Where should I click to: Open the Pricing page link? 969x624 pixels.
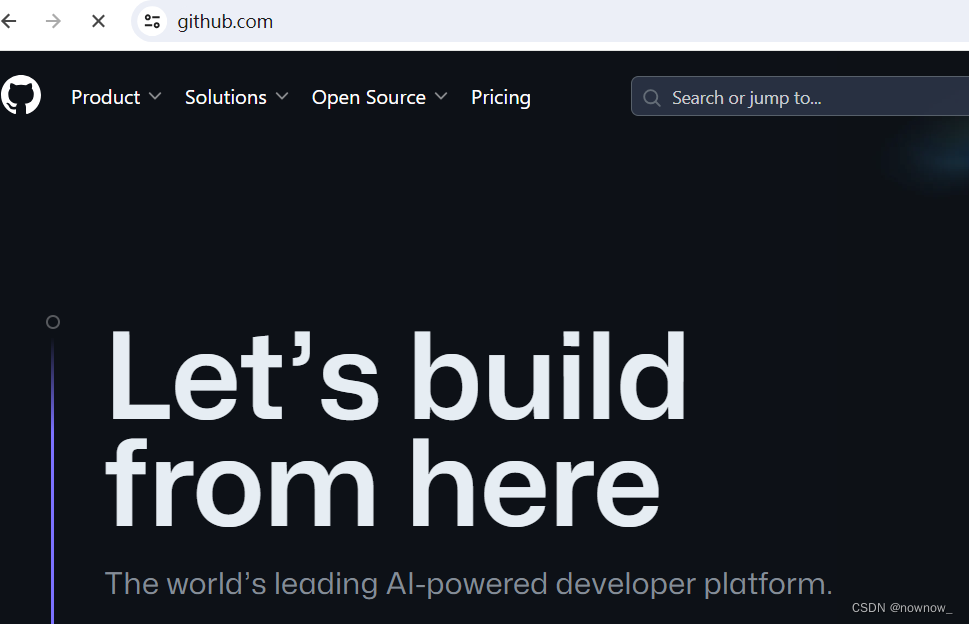(x=501, y=97)
